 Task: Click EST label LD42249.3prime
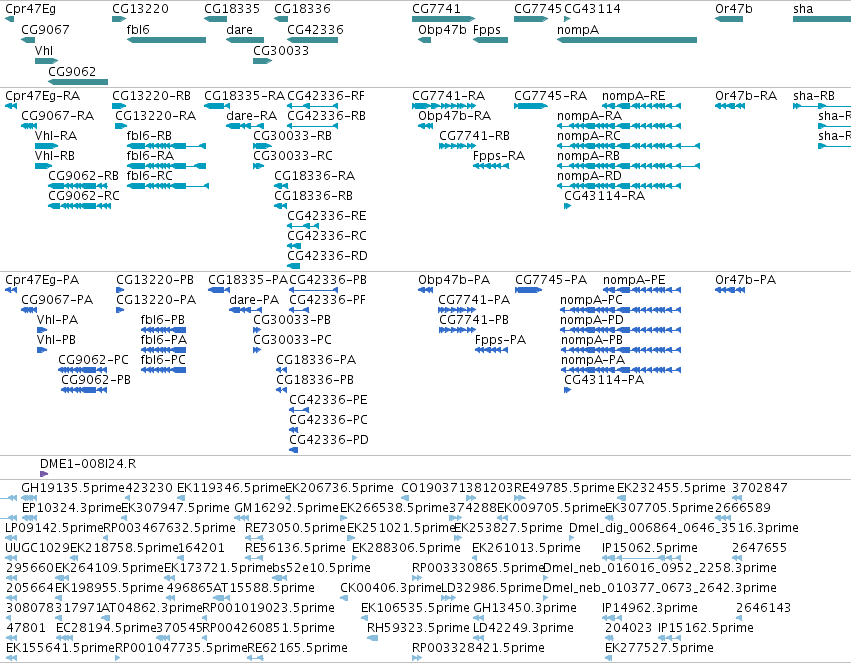point(523,628)
